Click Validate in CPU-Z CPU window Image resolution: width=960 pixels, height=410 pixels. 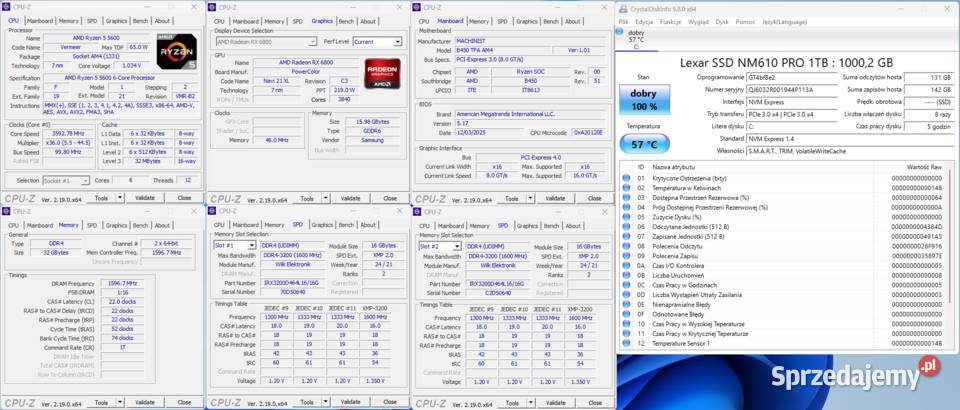145,198
